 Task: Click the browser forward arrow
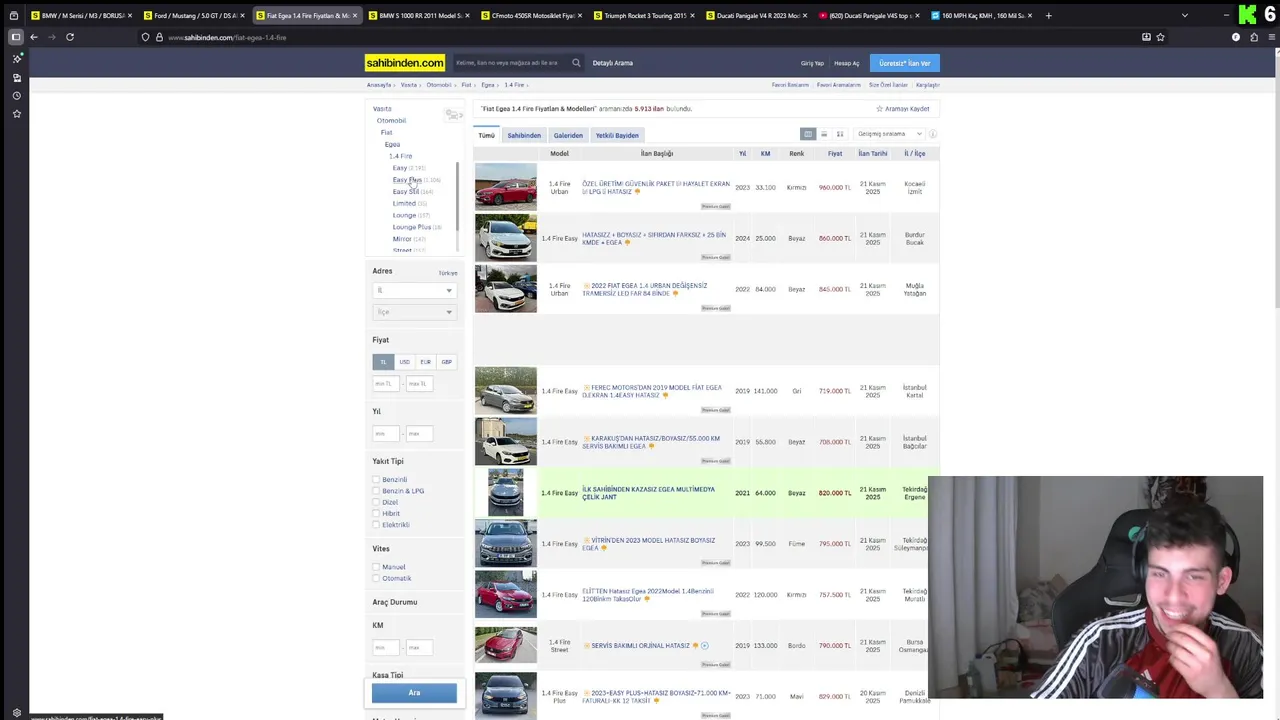pyautogui.click(x=50, y=37)
